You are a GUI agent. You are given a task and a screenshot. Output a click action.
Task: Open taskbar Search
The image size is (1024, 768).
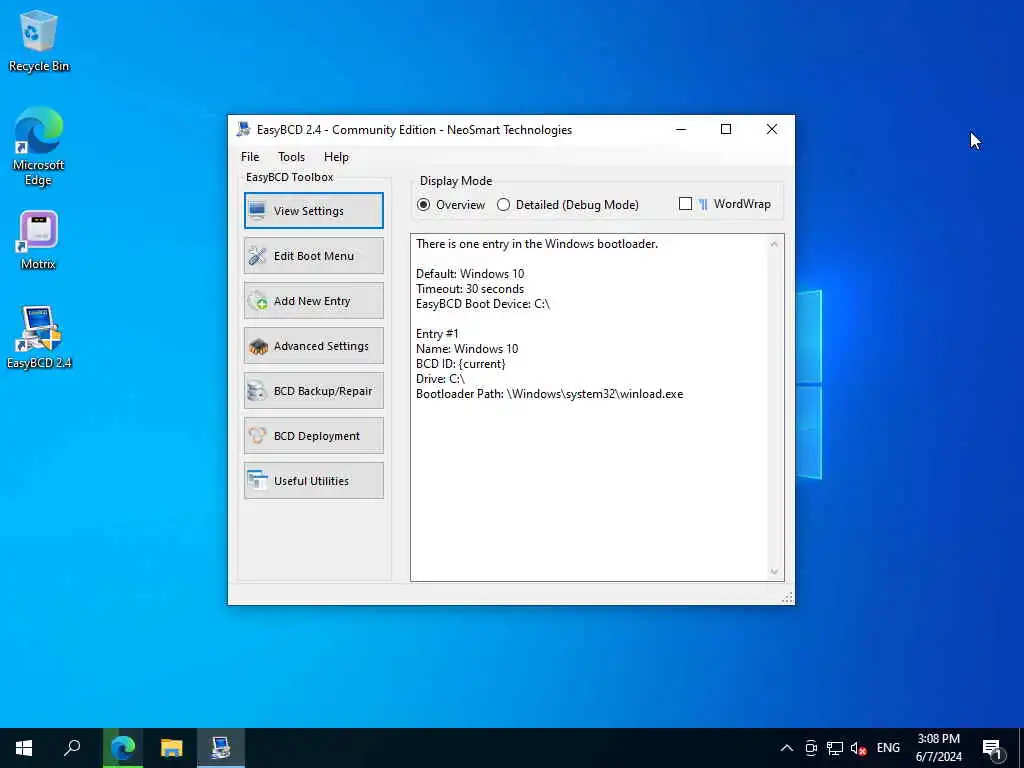72,748
